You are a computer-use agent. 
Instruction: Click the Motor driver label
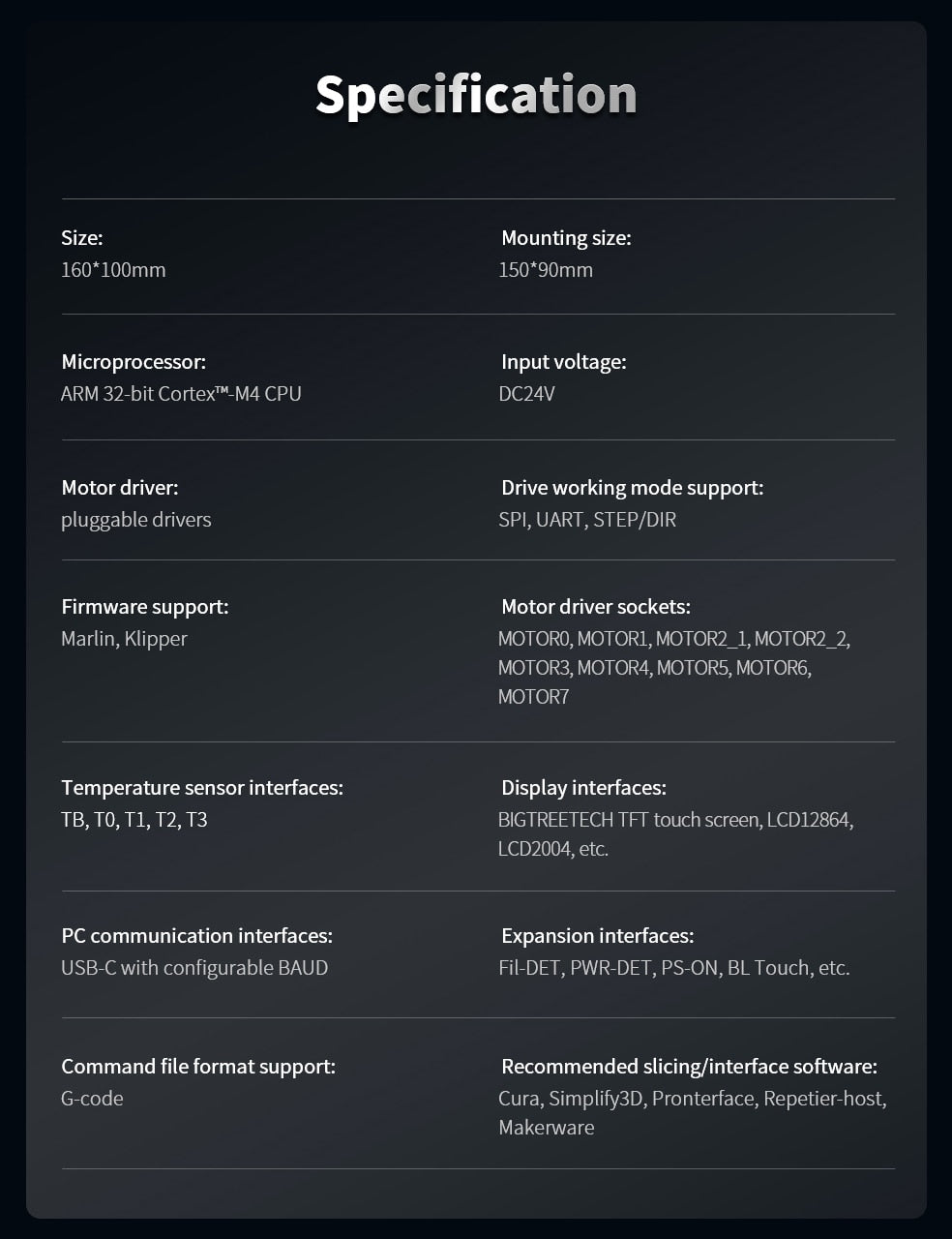tap(120, 488)
